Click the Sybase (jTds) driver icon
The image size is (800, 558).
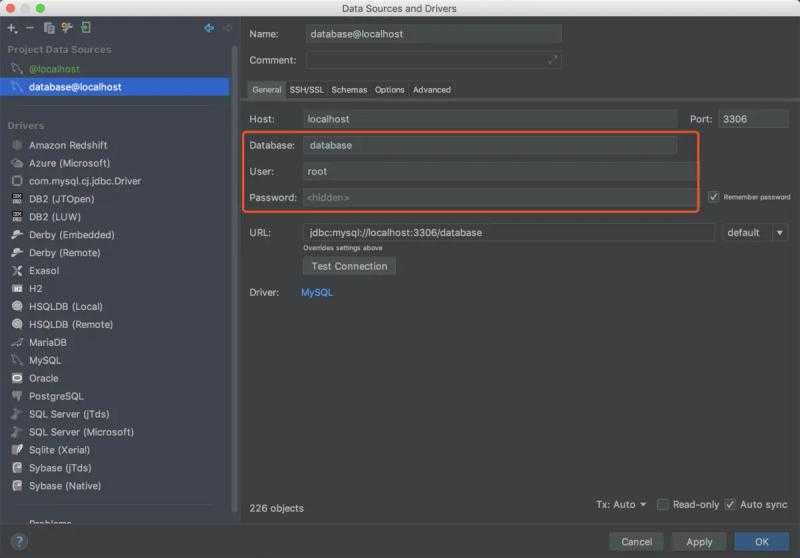click(x=17, y=468)
